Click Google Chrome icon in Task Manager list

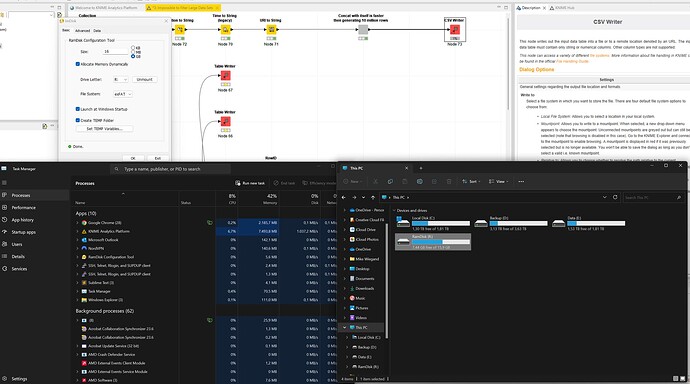pyautogui.click(x=84, y=223)
